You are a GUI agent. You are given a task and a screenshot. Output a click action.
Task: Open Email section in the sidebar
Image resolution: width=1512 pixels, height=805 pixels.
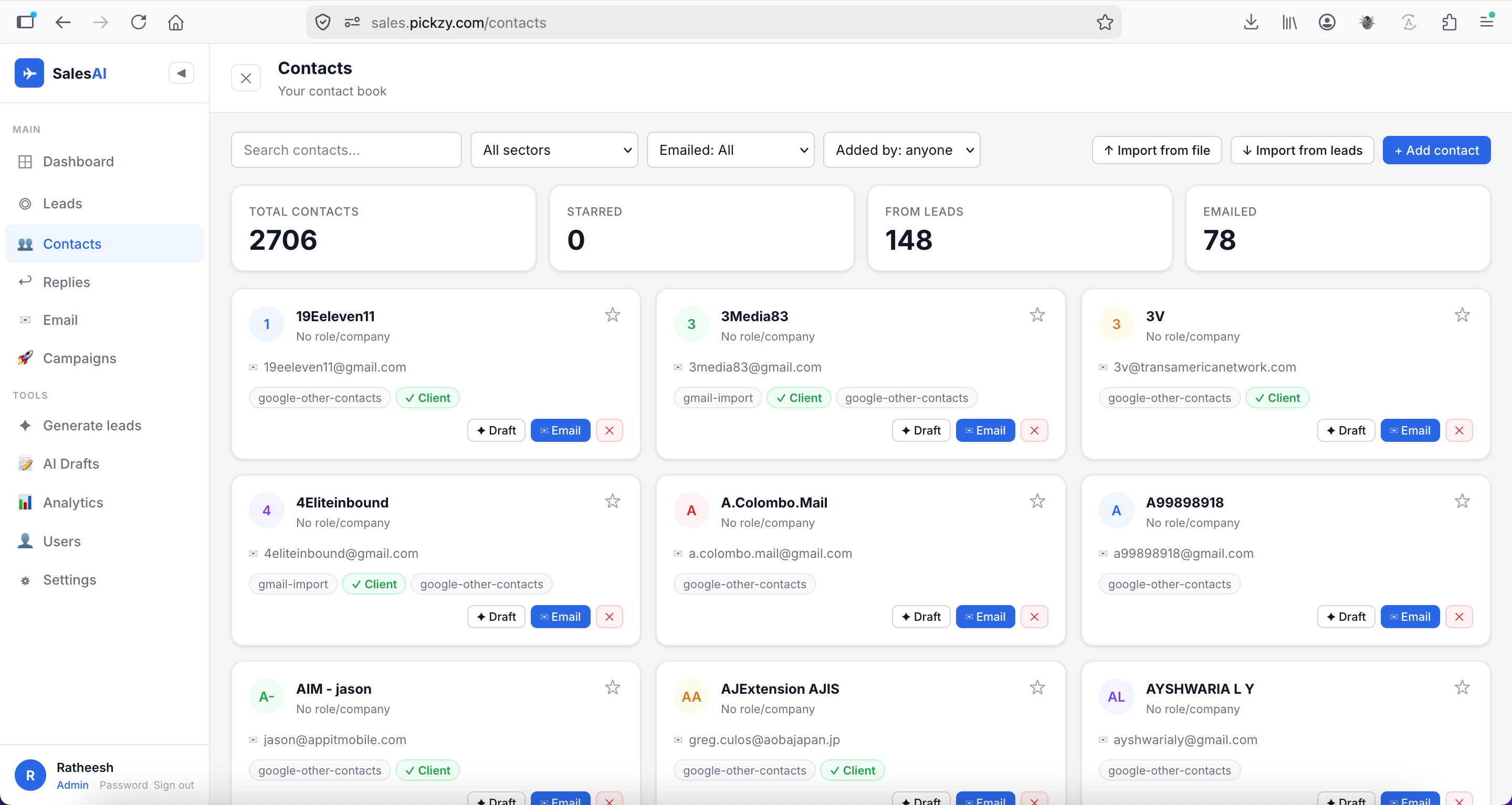click(104, 320)
